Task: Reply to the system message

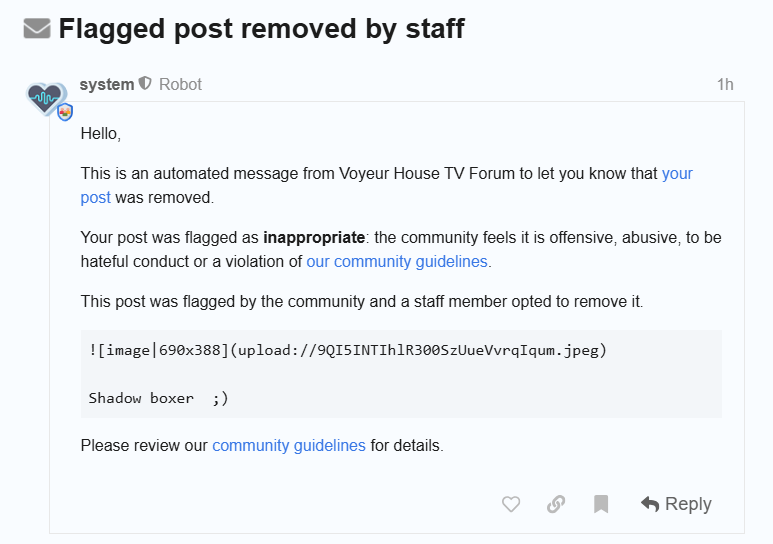Action: (x=677, y=504)
